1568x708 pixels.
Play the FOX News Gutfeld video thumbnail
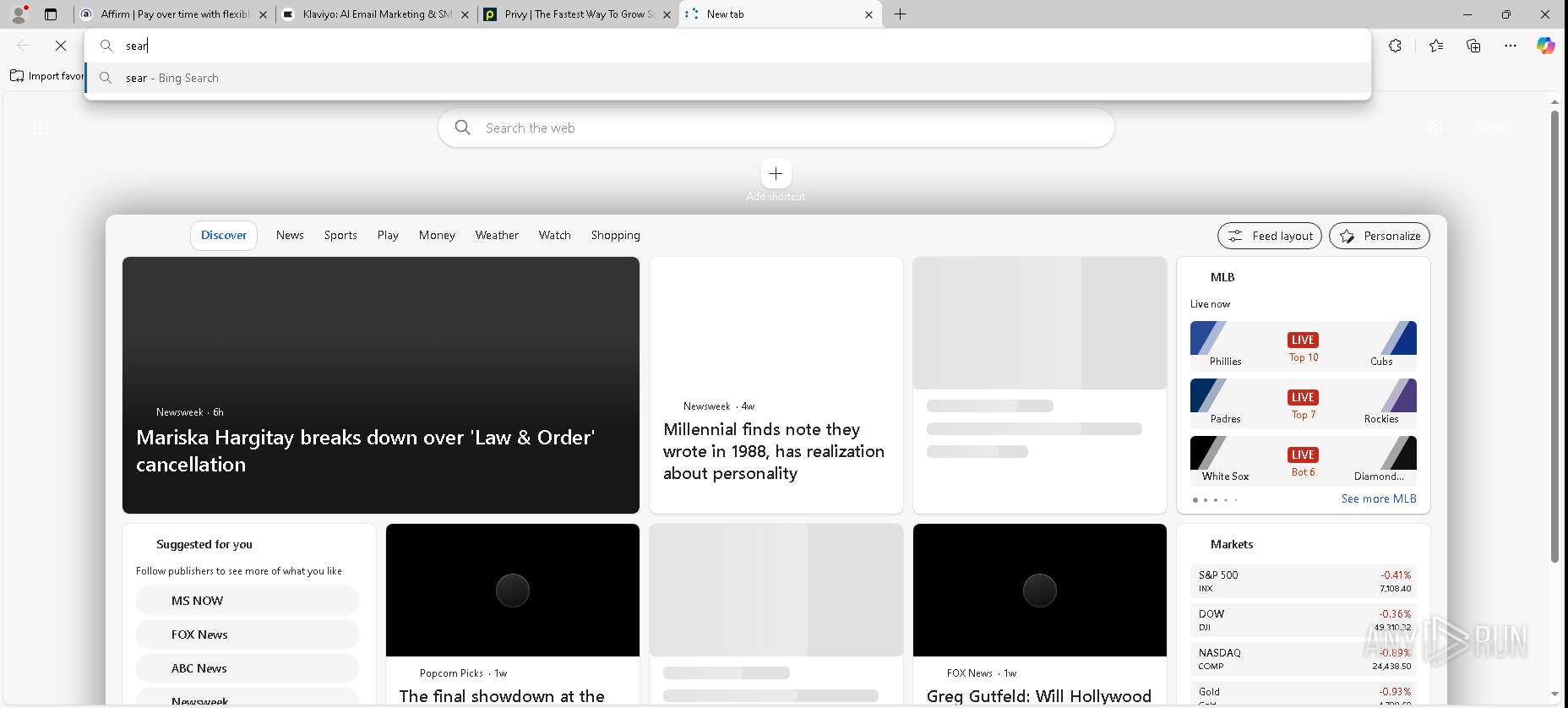tap(1040, 590)
